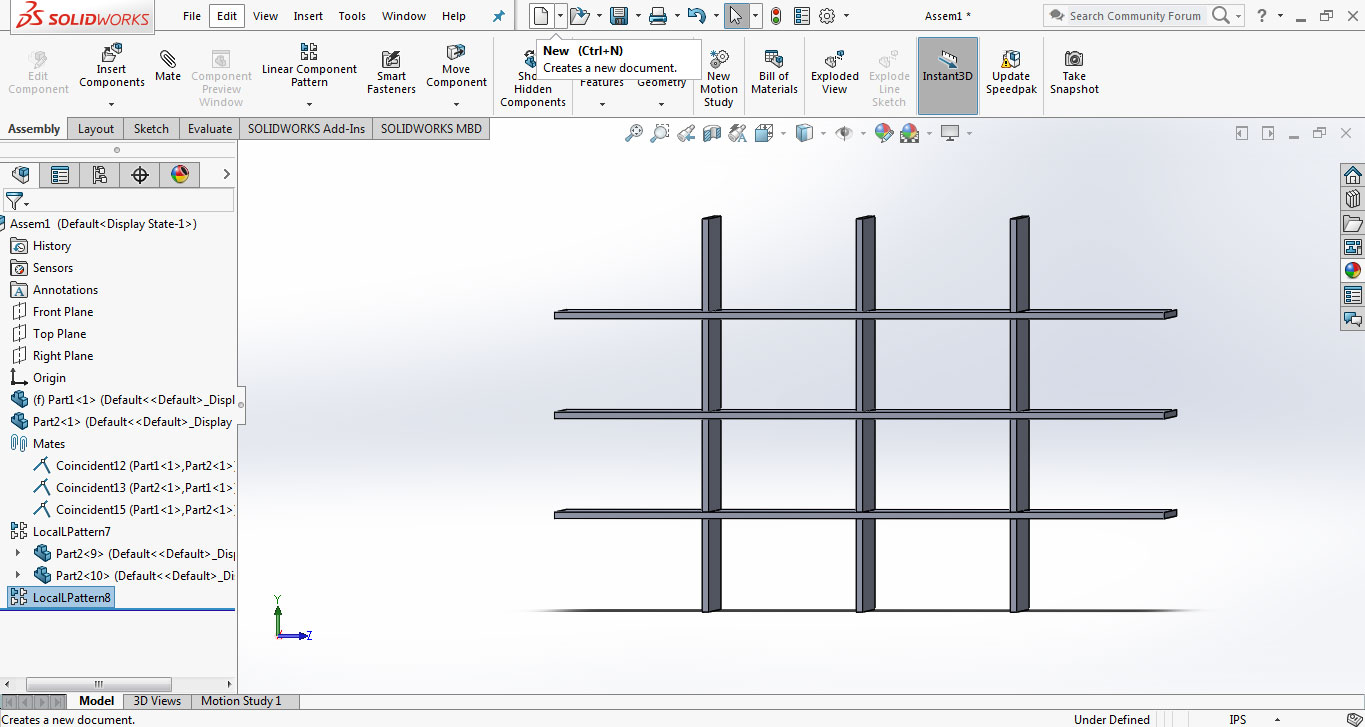Click Home icon in right task pane
The image size is (1365, 727).
click(1353, 174)
